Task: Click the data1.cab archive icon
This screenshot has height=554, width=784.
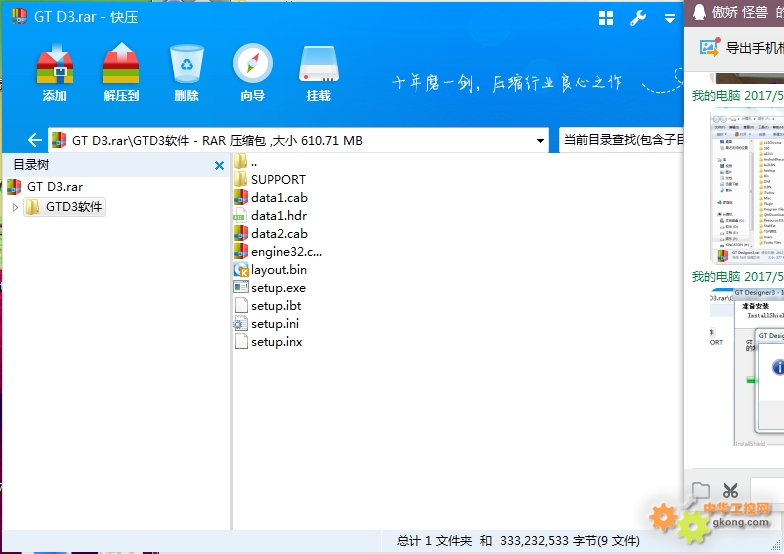Action: pos(241,197)
